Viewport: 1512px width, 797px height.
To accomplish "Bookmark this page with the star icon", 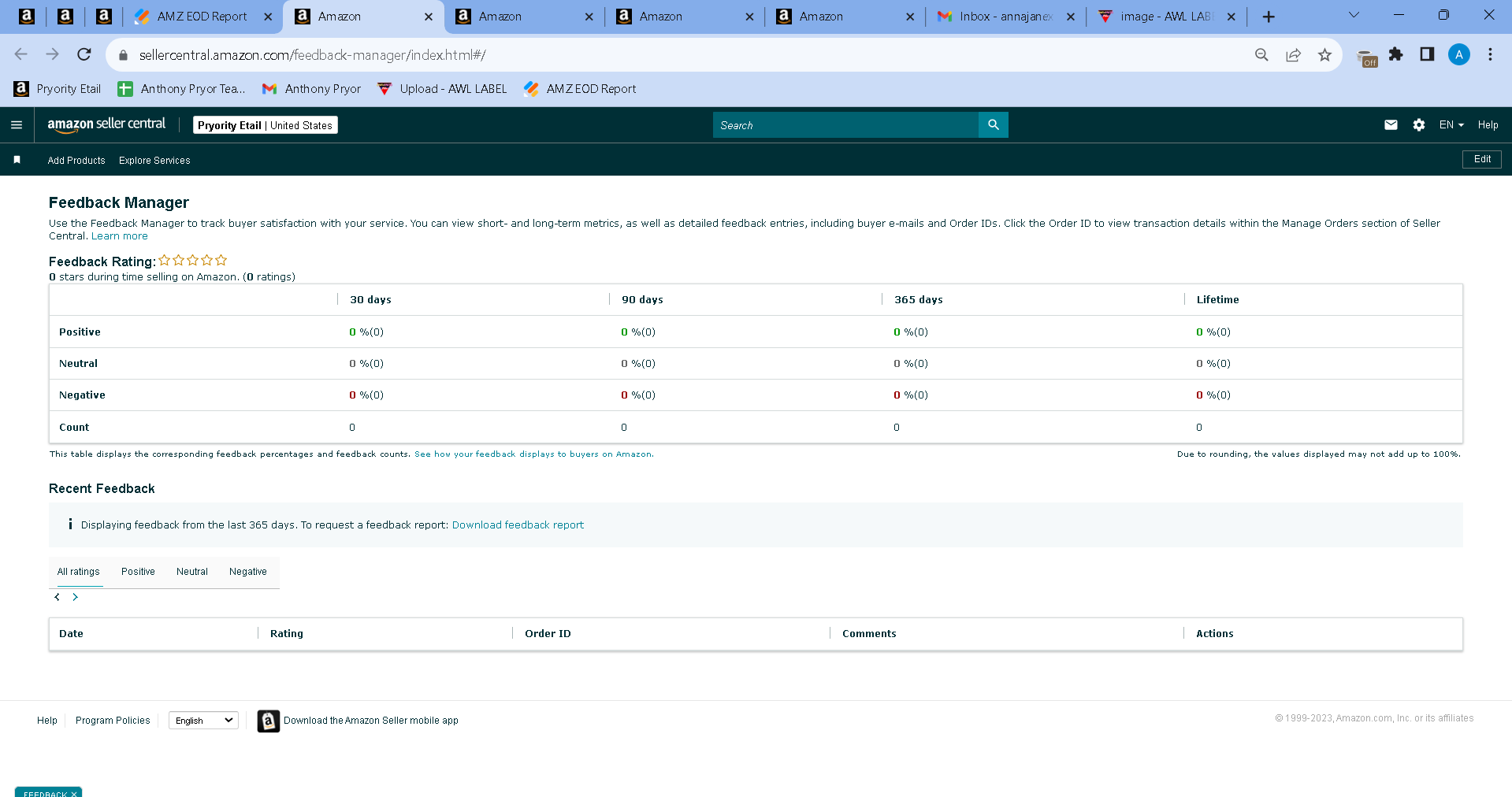I will (x=1324, y=55).
